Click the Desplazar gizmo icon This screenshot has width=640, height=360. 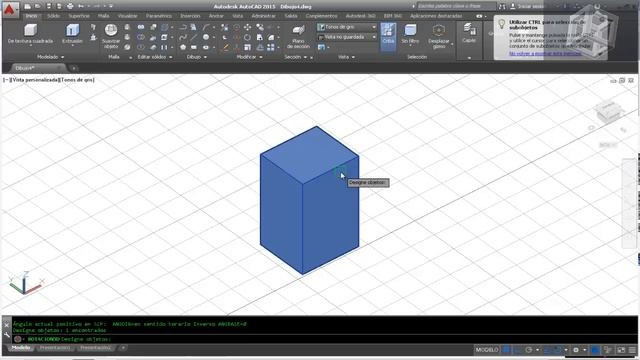438,36
